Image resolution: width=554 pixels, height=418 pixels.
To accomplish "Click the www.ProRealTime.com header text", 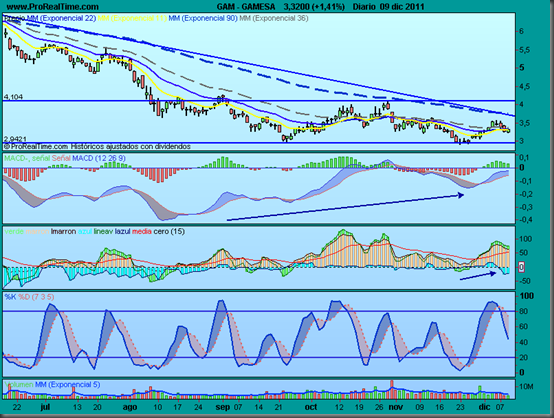I will (53, 7).
